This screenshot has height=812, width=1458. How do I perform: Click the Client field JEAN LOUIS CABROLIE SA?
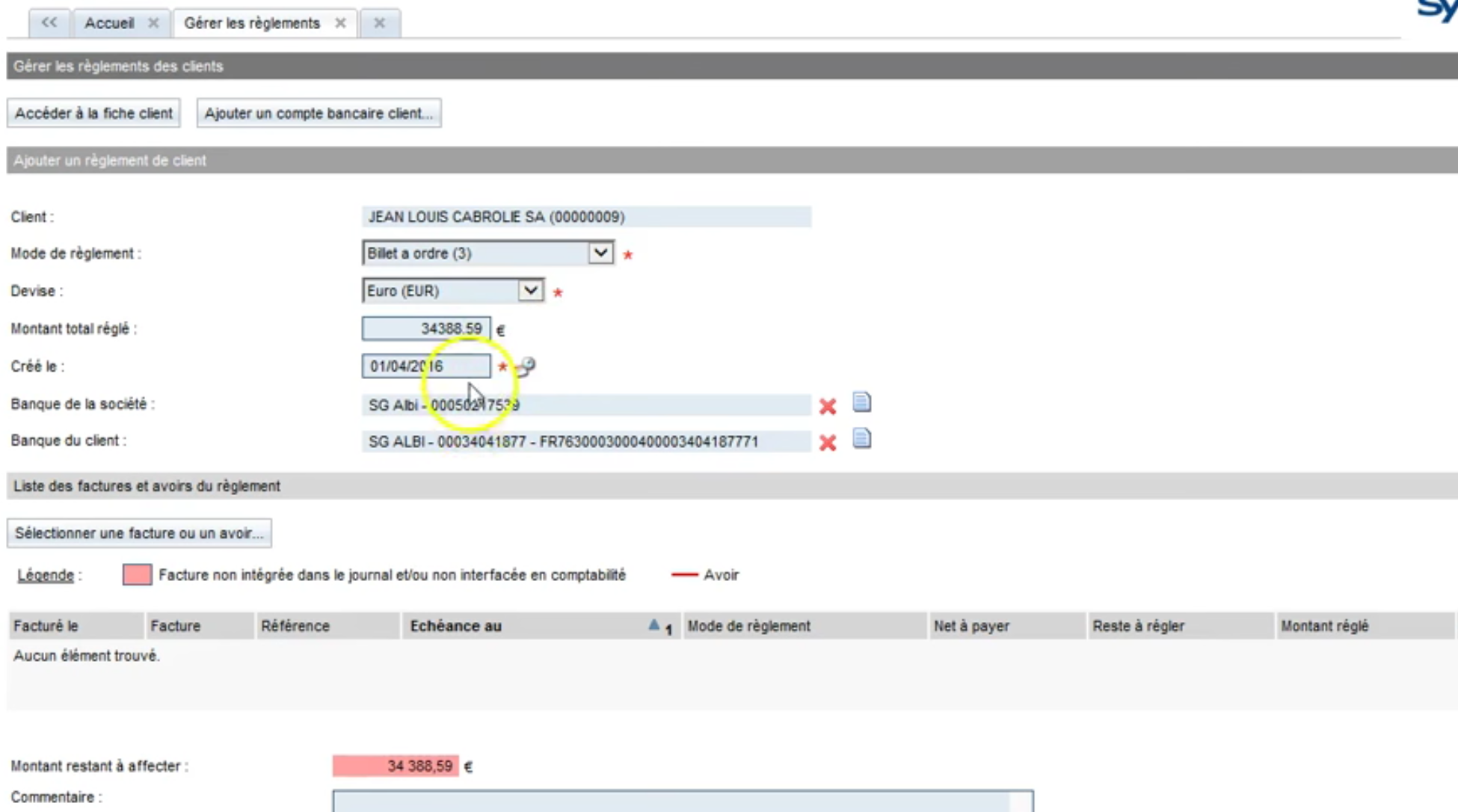click(586, 217)
